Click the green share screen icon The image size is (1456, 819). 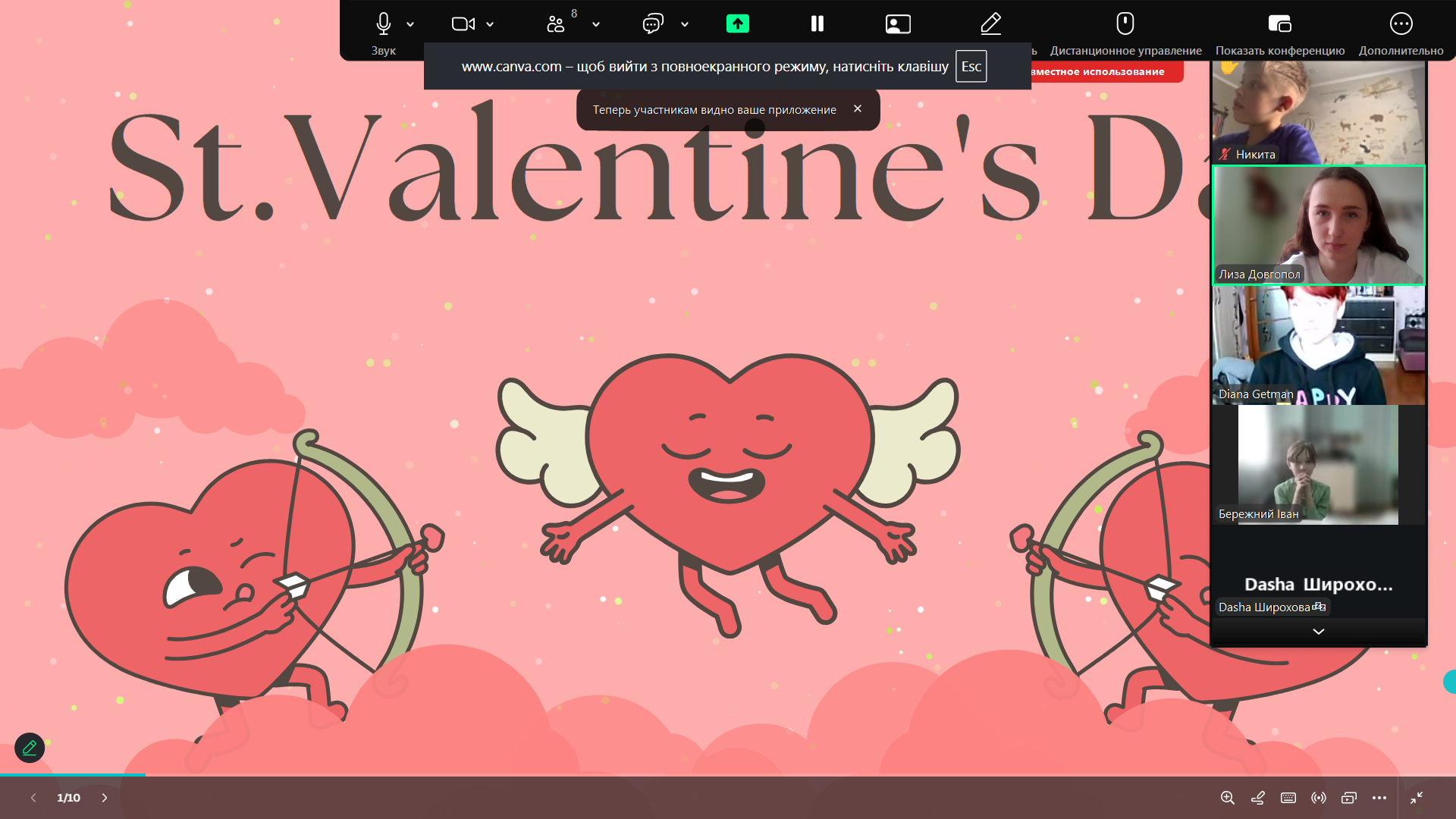[x=737, y=24]
